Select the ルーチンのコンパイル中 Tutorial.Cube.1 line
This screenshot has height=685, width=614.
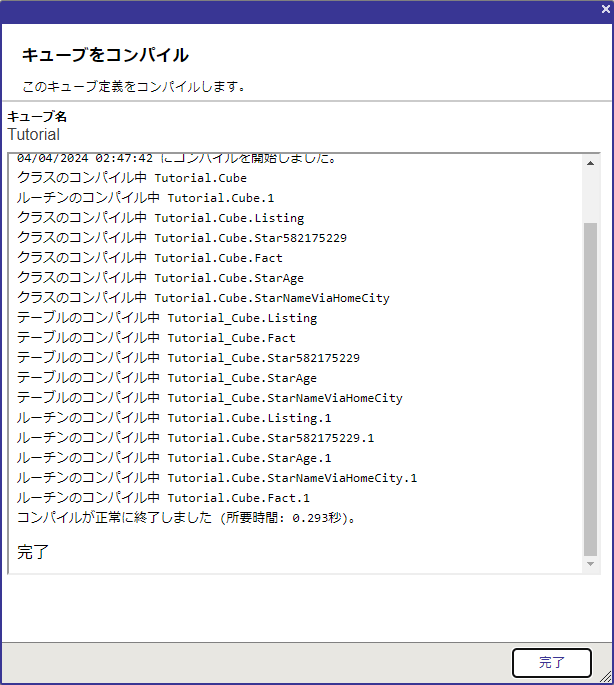tap(145, 198)
